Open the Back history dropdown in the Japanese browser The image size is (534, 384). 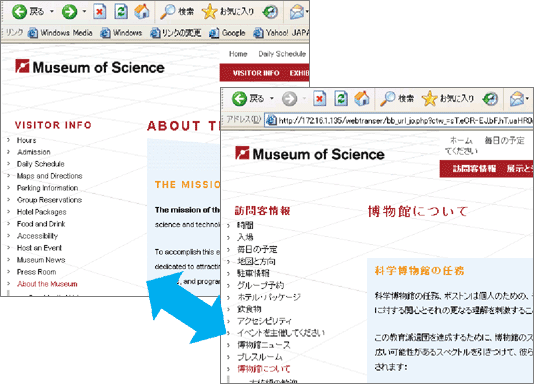coord(272,99)
